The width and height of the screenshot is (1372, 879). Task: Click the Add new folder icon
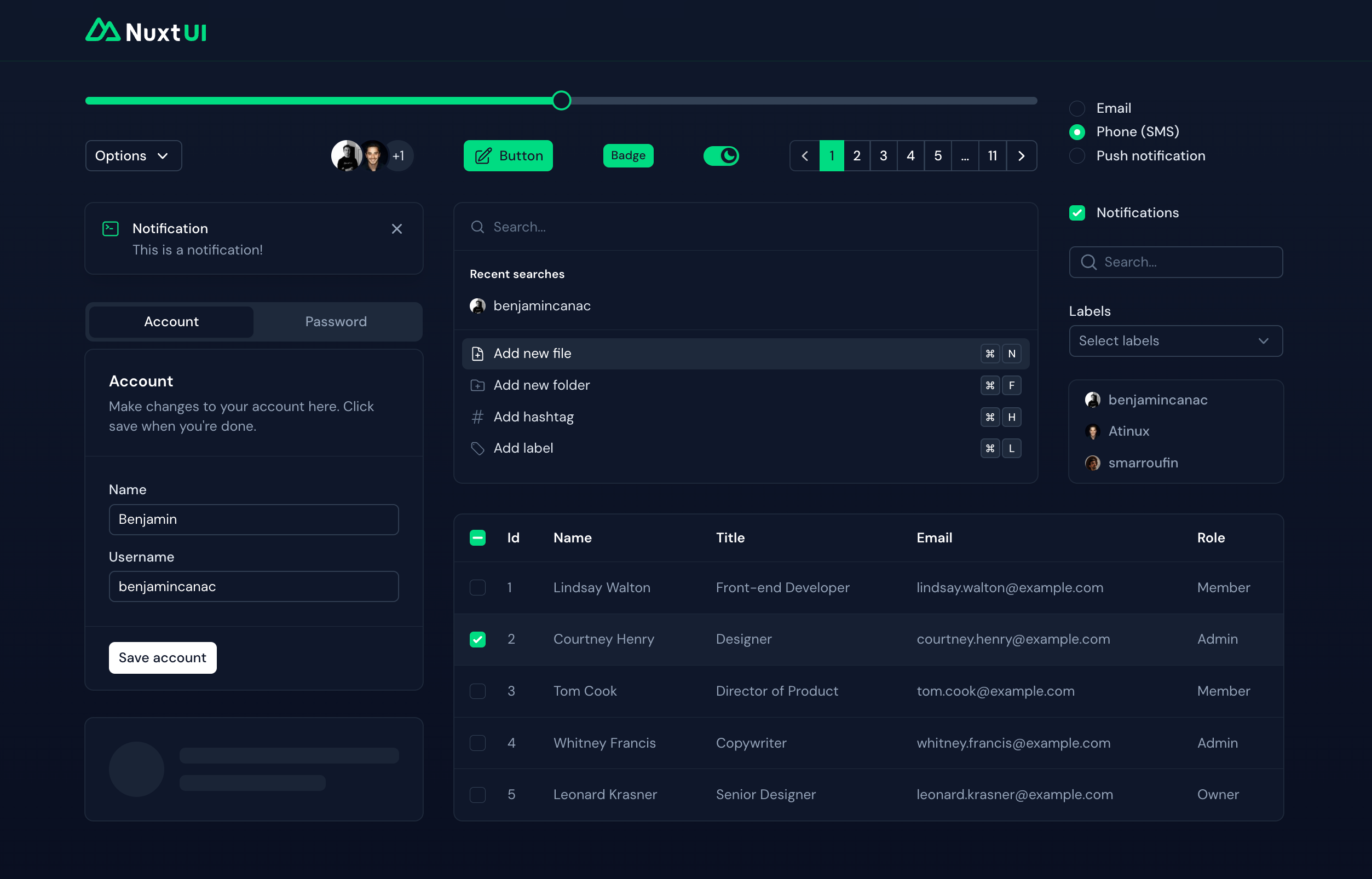click(477, 385)
